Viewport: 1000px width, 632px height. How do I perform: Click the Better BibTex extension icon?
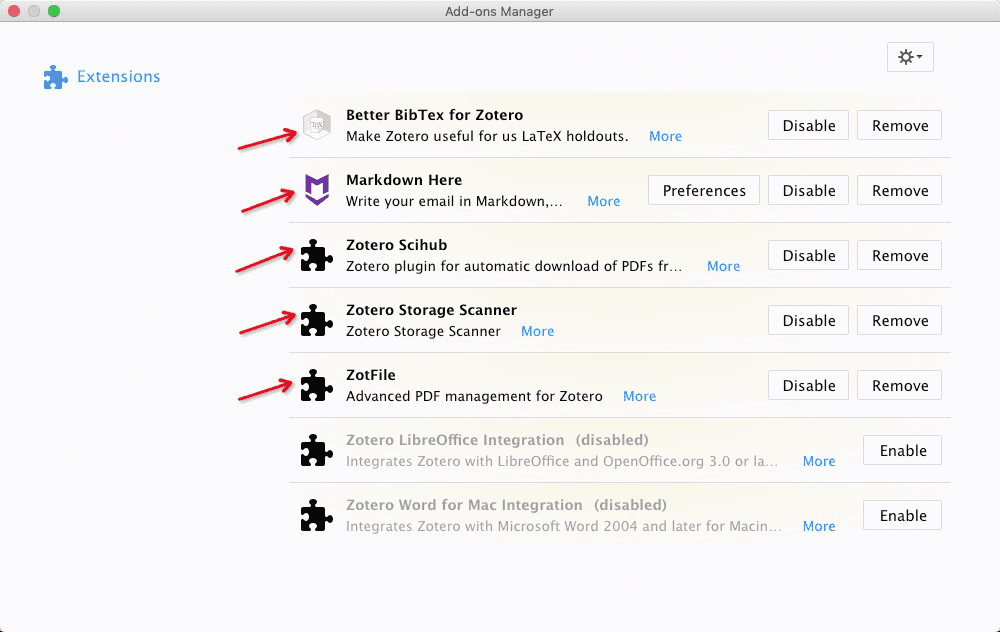316,126
